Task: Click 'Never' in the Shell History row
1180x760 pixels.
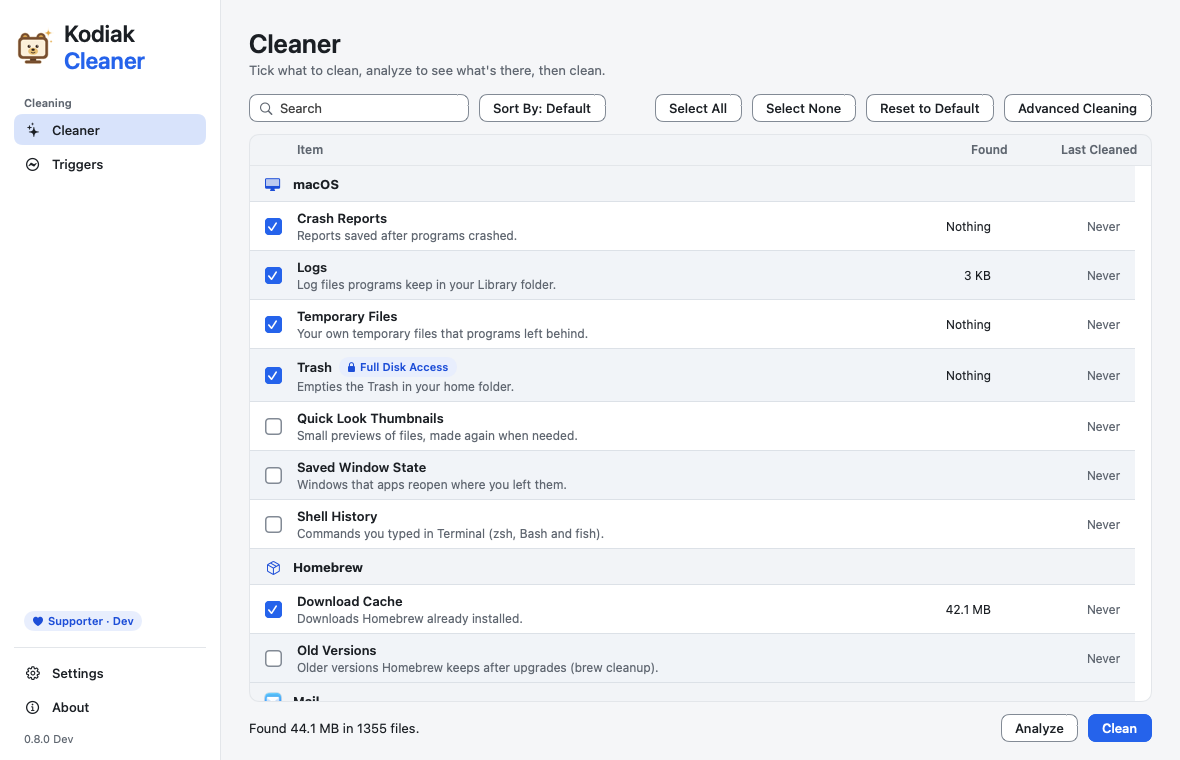Action: 1103,524
